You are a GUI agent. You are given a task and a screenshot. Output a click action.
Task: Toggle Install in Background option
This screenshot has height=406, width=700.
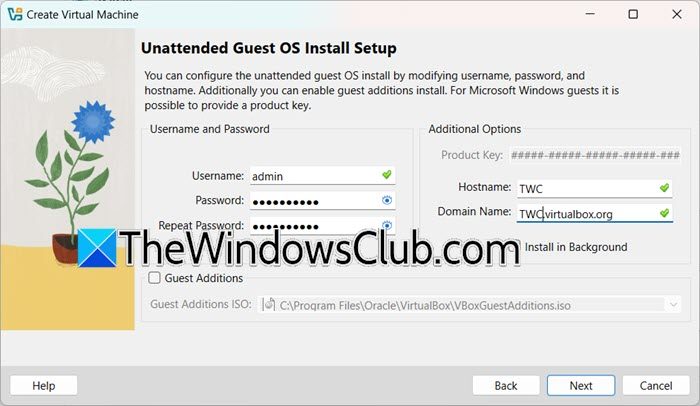click(575, 247)
